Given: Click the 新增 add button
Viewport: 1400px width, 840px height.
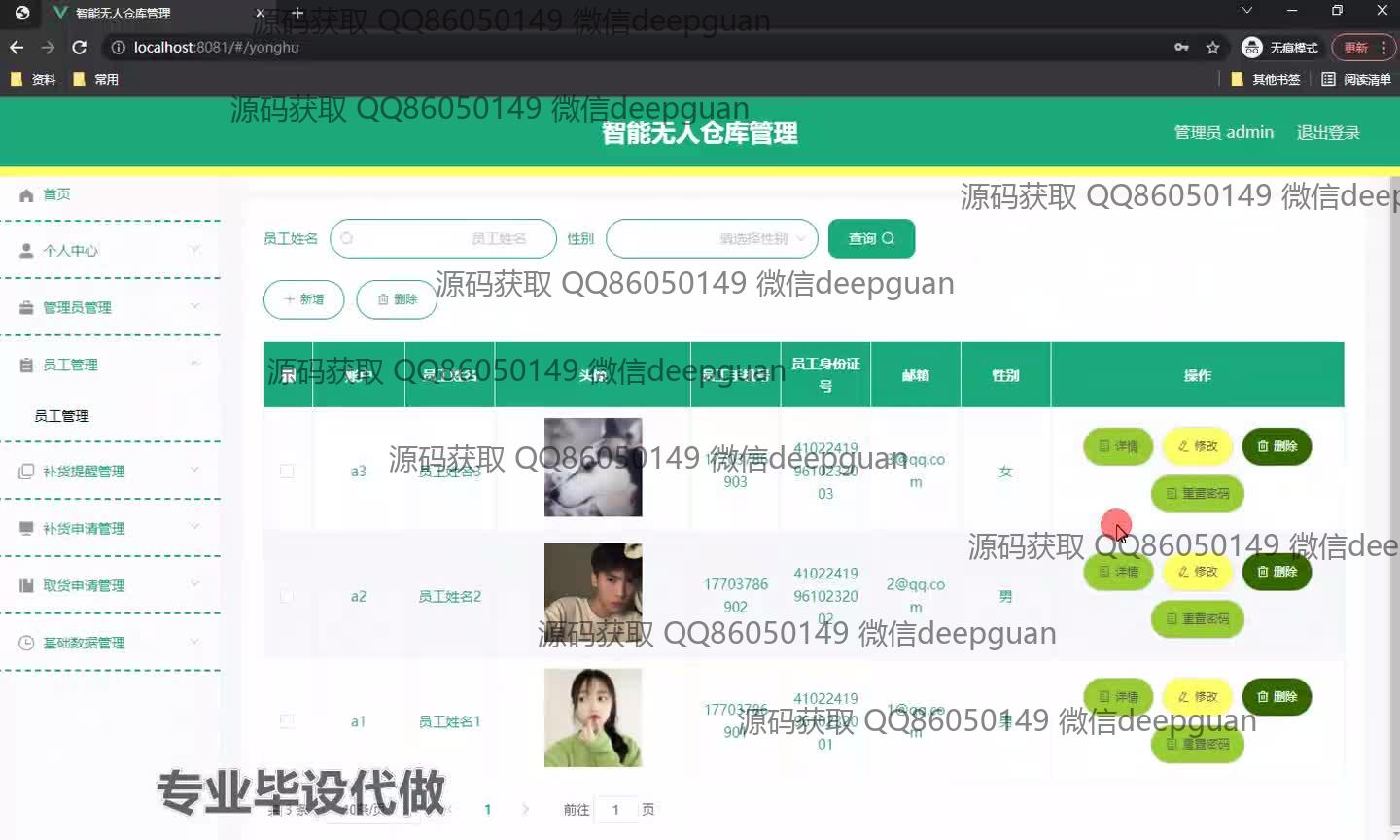Looking at the screenshot, I should 304,299.
